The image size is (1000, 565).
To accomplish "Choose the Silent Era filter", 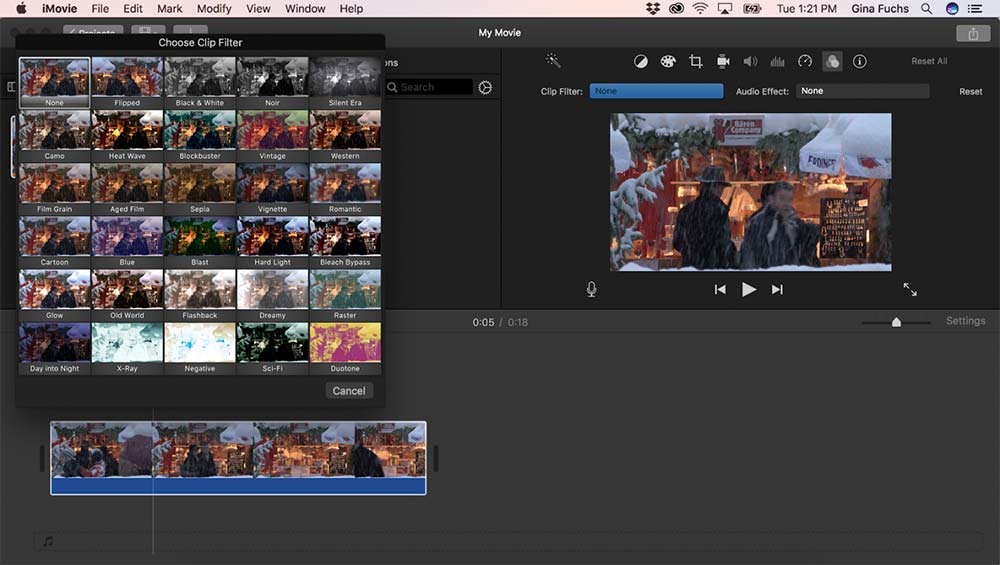I will 345,82.
